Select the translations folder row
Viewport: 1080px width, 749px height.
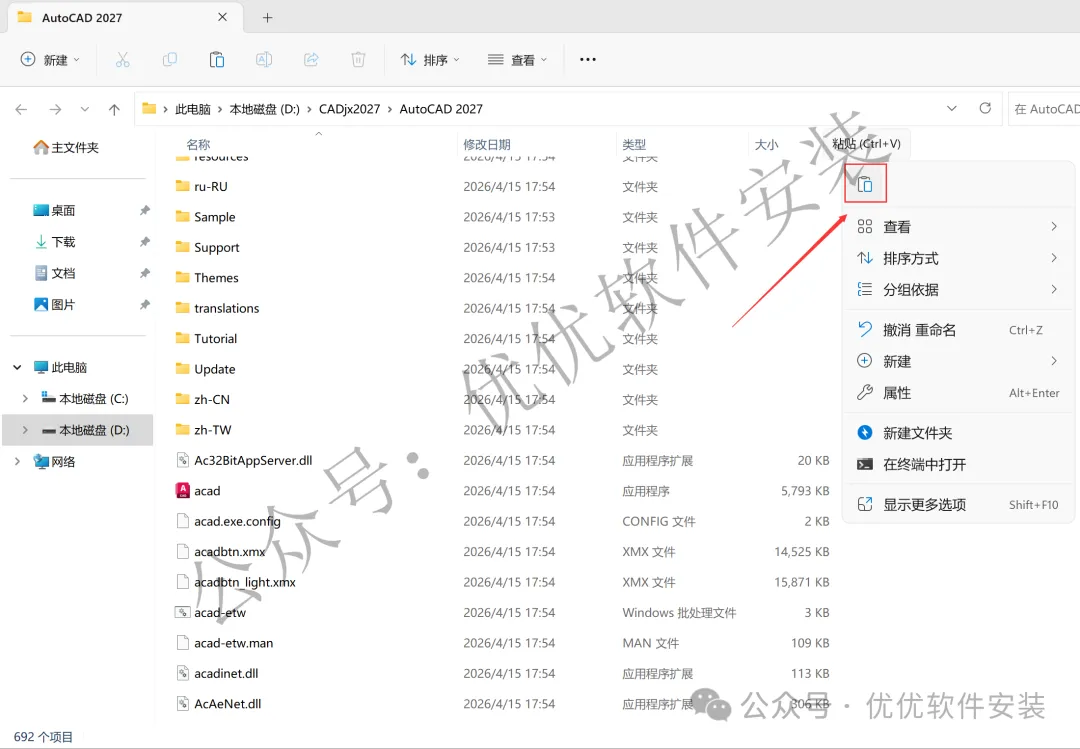point(503,308)
